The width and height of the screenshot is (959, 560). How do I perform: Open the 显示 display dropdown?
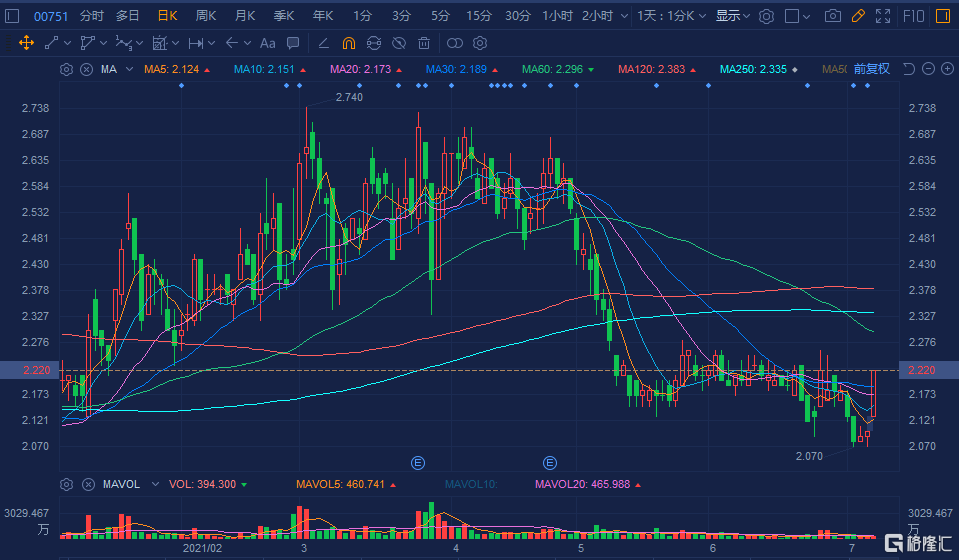pos(733,16)
